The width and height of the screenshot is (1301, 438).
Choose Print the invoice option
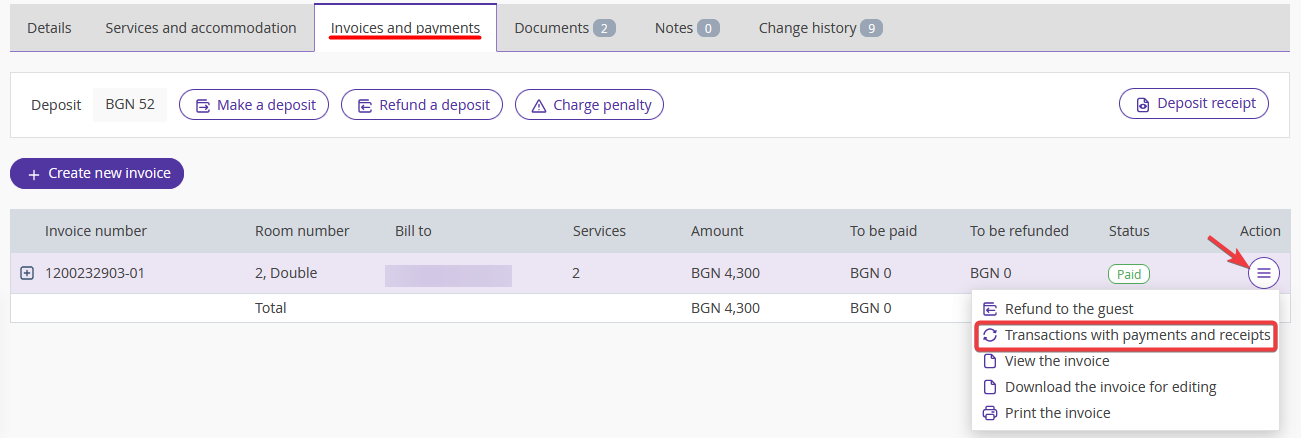1057,413
